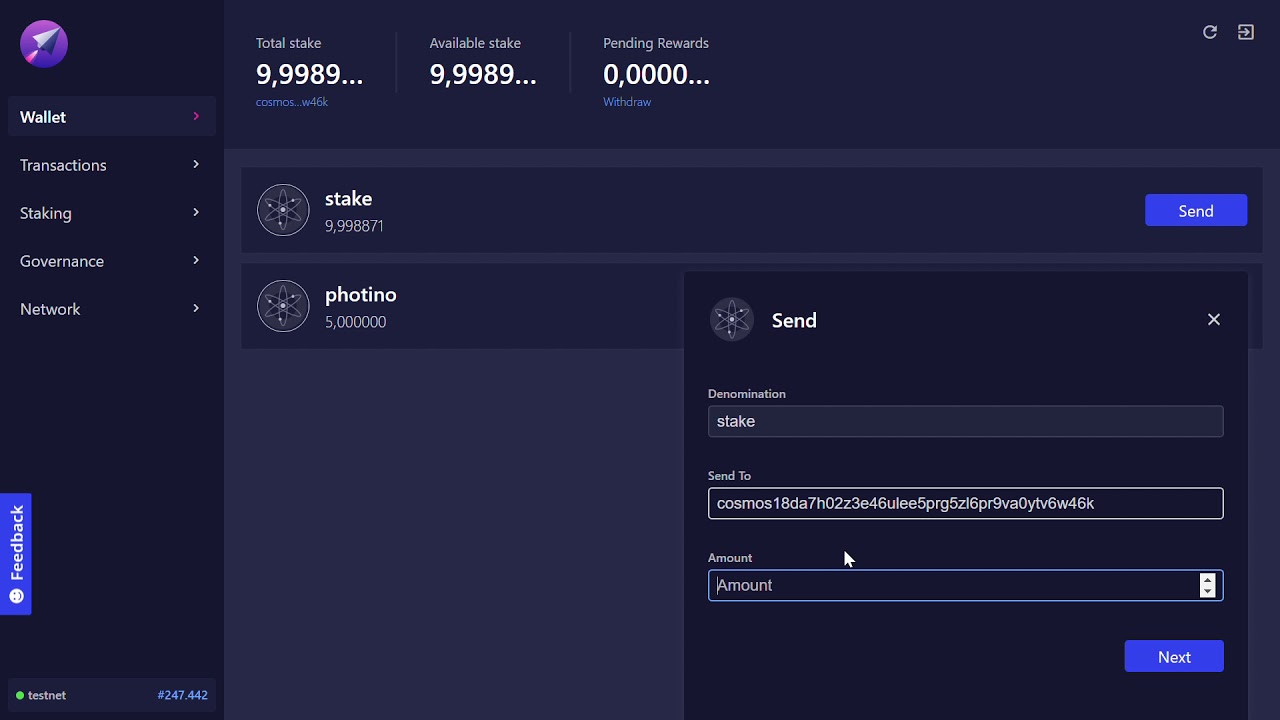Click the Lunie paper-plane logo
1280x720 pixels.
(44, 43)
